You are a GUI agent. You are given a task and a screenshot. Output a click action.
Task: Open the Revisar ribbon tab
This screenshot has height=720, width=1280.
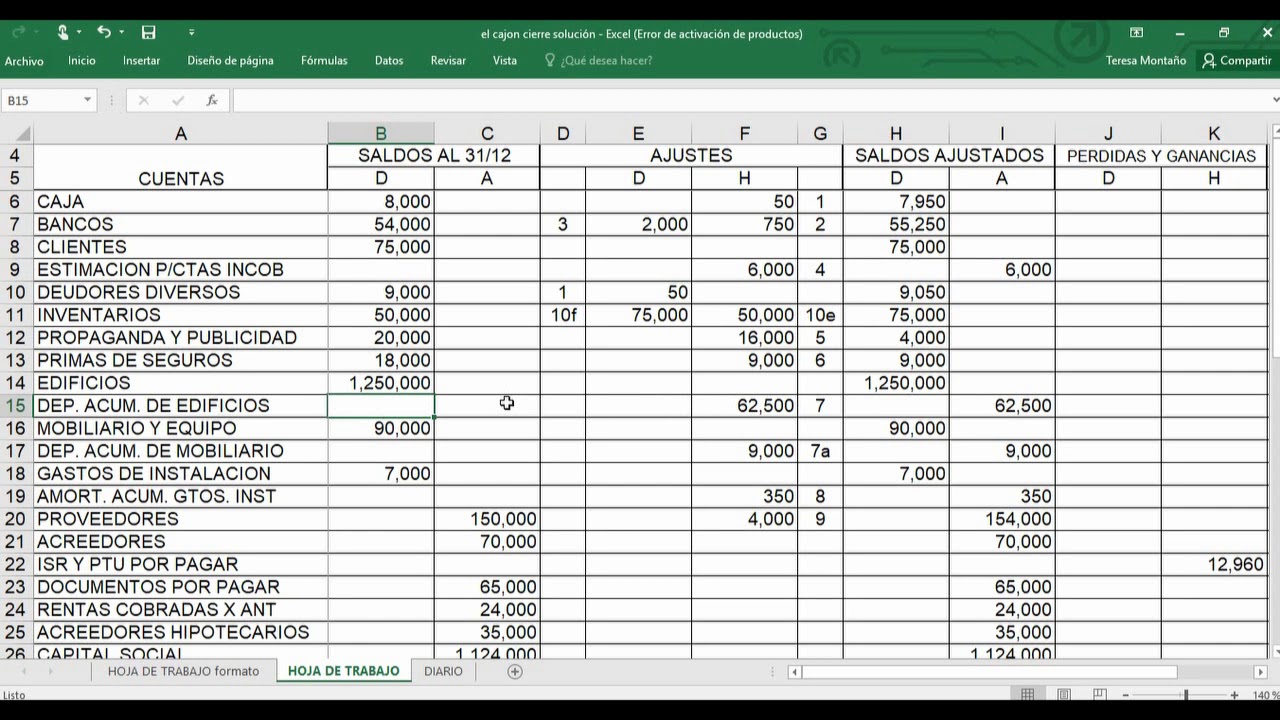[448, 61]
